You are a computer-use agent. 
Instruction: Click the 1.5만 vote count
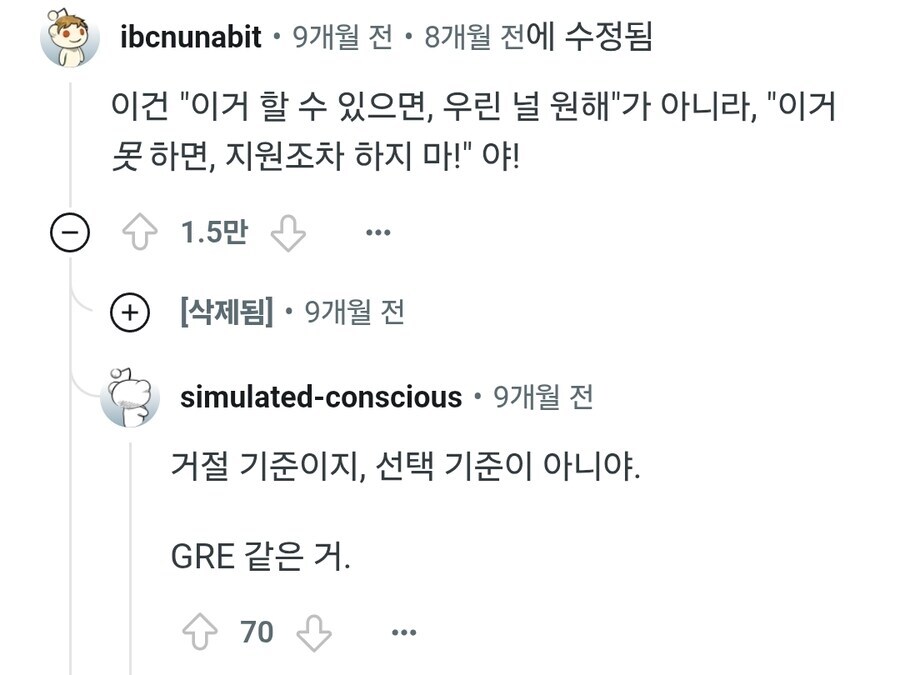[213, 234]
